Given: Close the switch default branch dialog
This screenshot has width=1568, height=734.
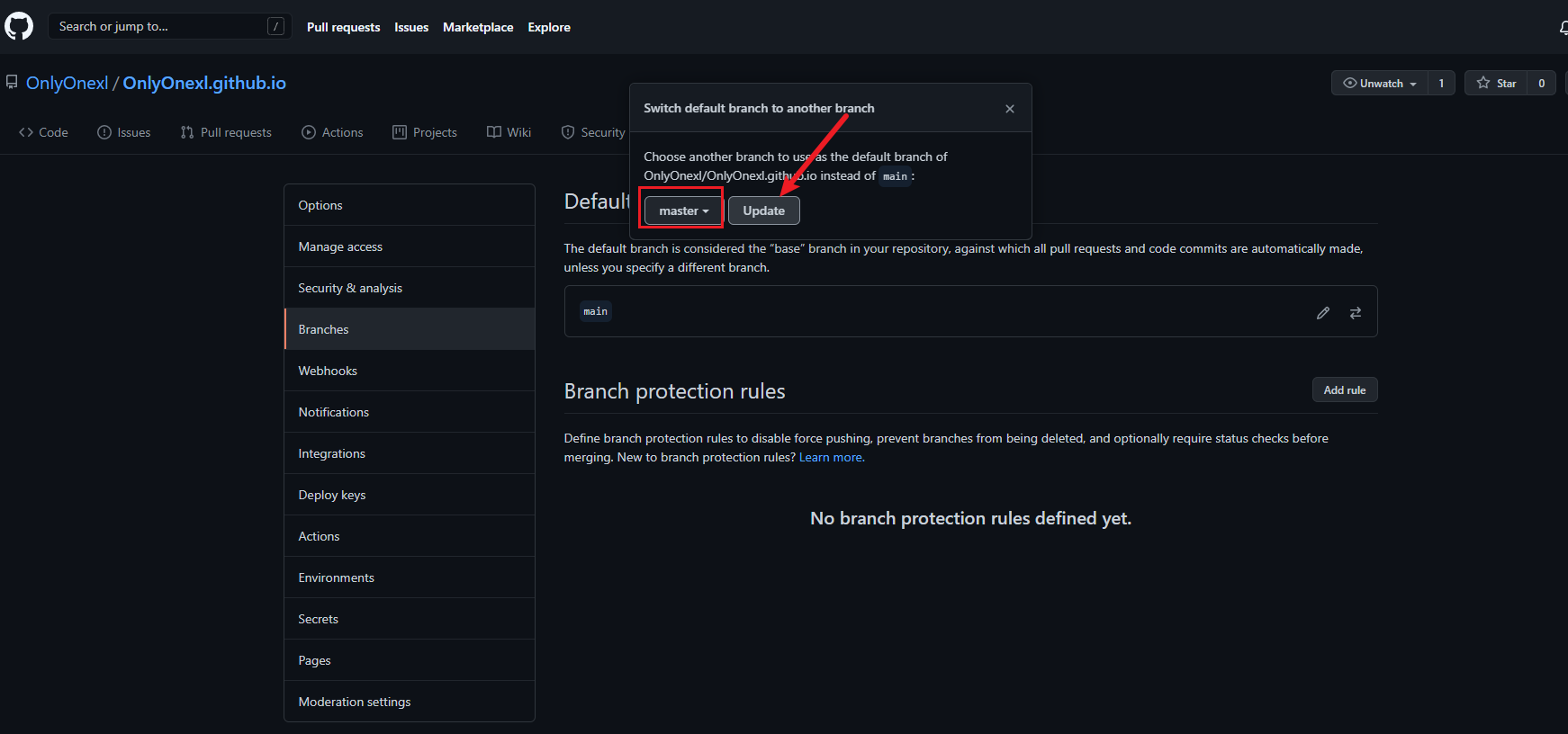Looking at the screenshot, I should [1010, 109].
